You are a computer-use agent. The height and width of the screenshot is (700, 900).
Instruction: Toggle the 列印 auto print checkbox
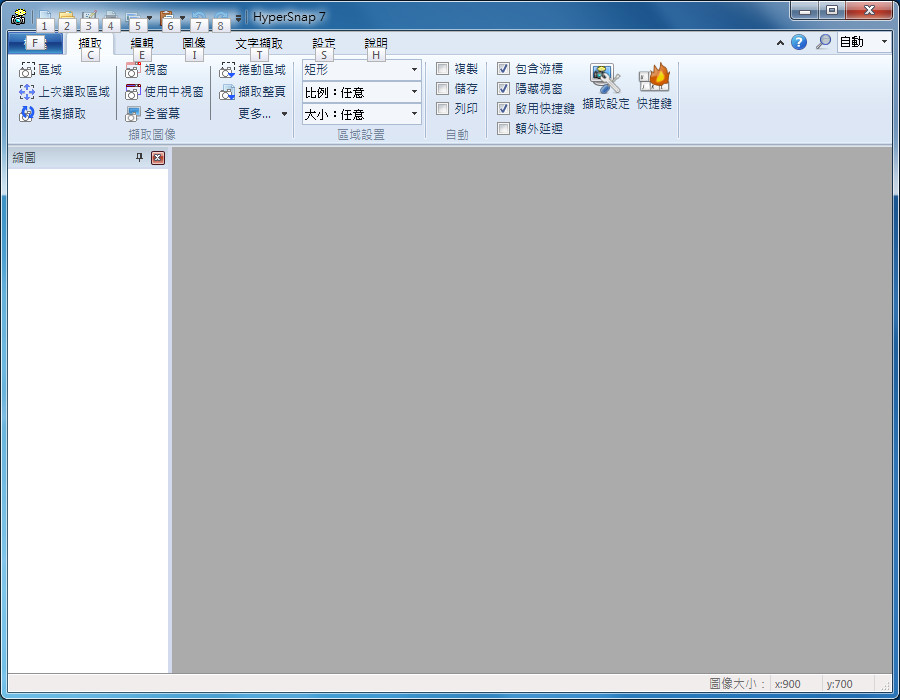click(x=443, y=108)
